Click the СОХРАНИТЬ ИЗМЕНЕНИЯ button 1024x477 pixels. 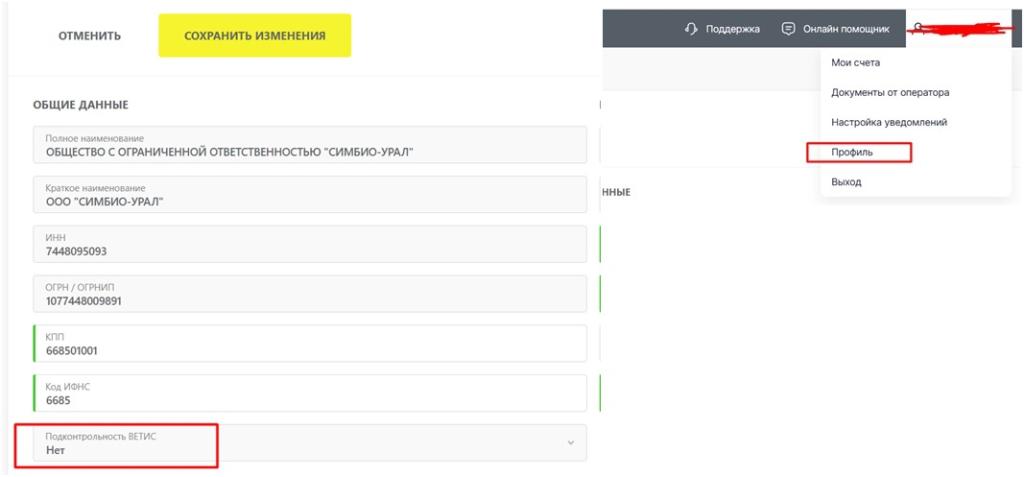[255, 35]
